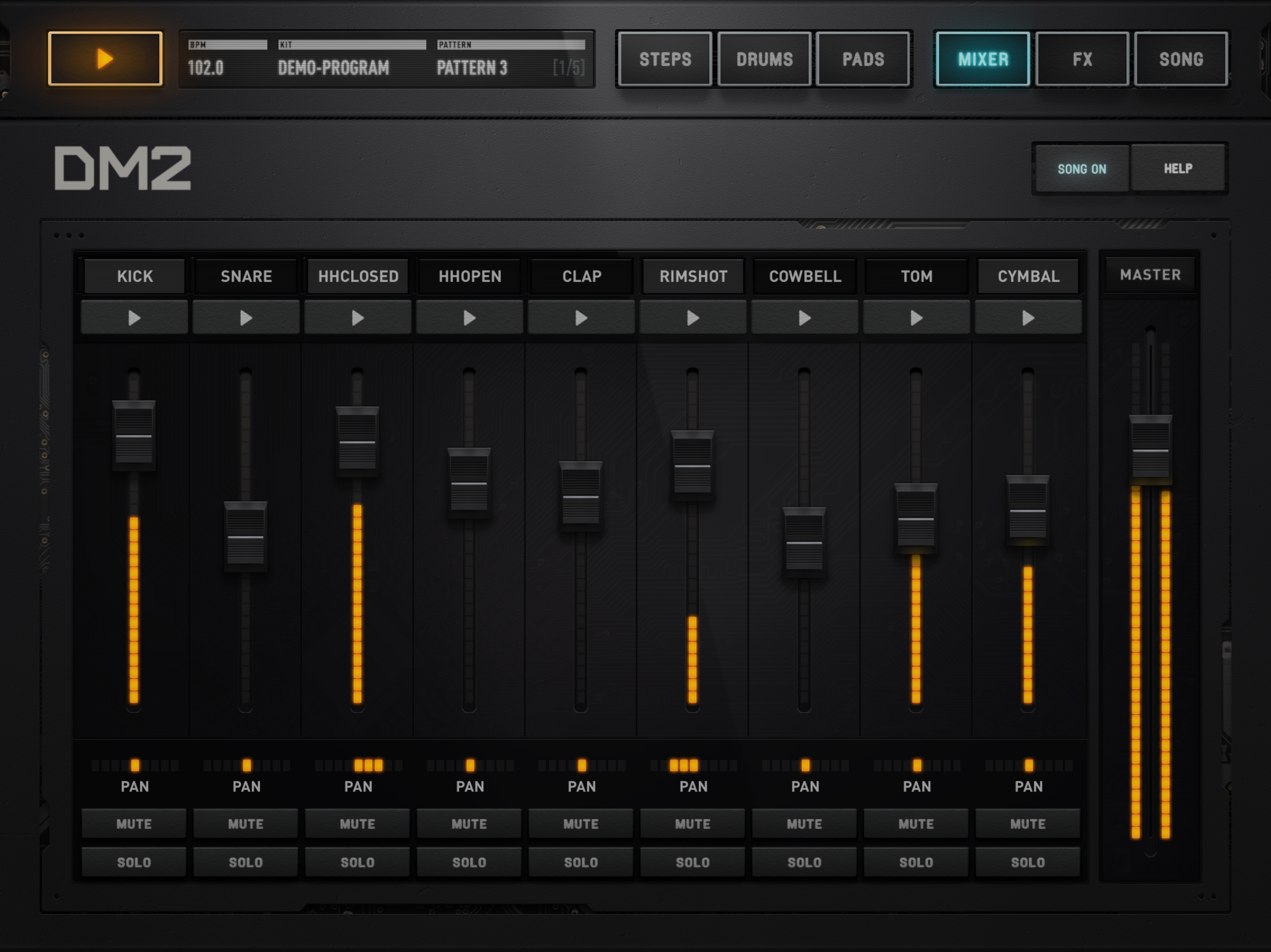Viewport: 1271px width, 952px height.
Task: Preview the RIMSHOT channel sound
Action: pos(692,318)
